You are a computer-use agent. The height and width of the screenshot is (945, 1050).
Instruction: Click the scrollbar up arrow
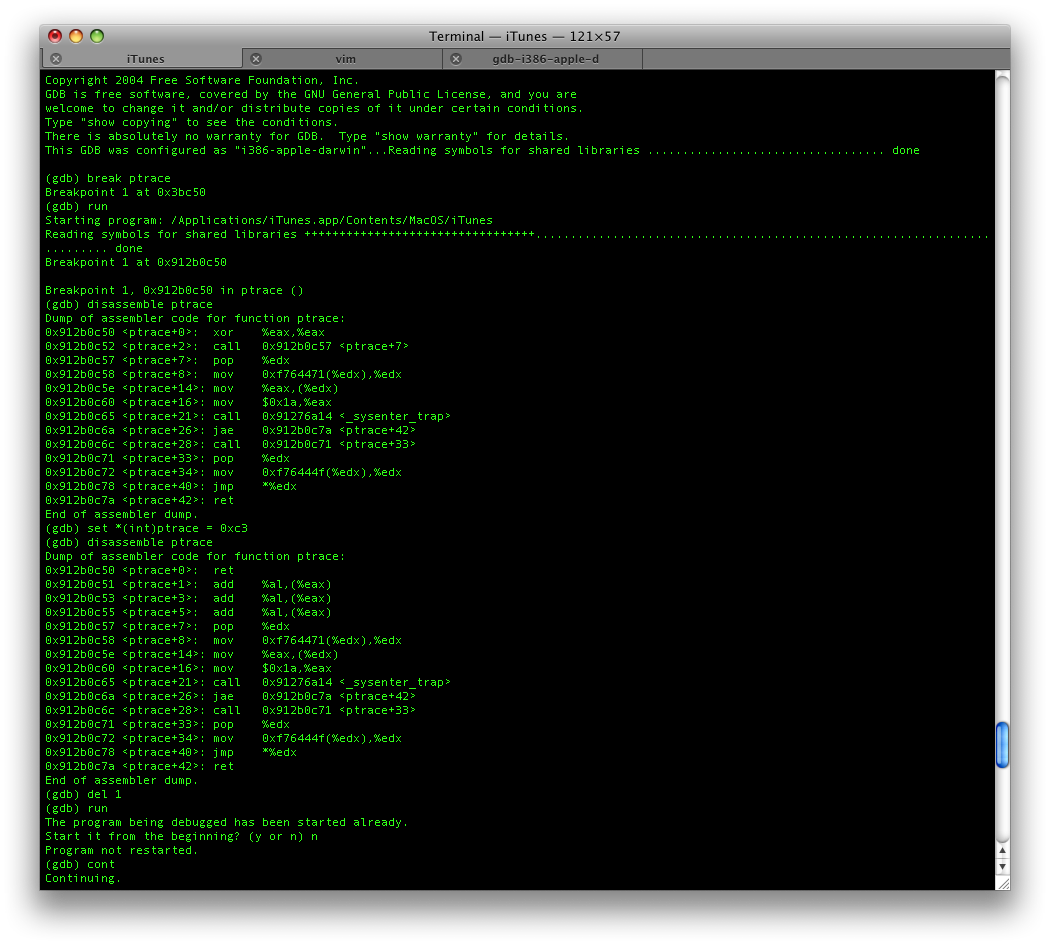click(x=1002, y=851)
